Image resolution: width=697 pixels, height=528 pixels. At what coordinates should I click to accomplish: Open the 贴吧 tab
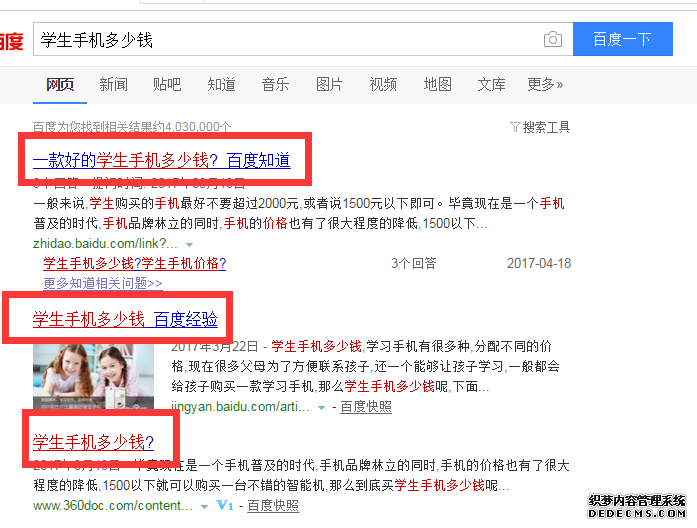coord(167,84)
